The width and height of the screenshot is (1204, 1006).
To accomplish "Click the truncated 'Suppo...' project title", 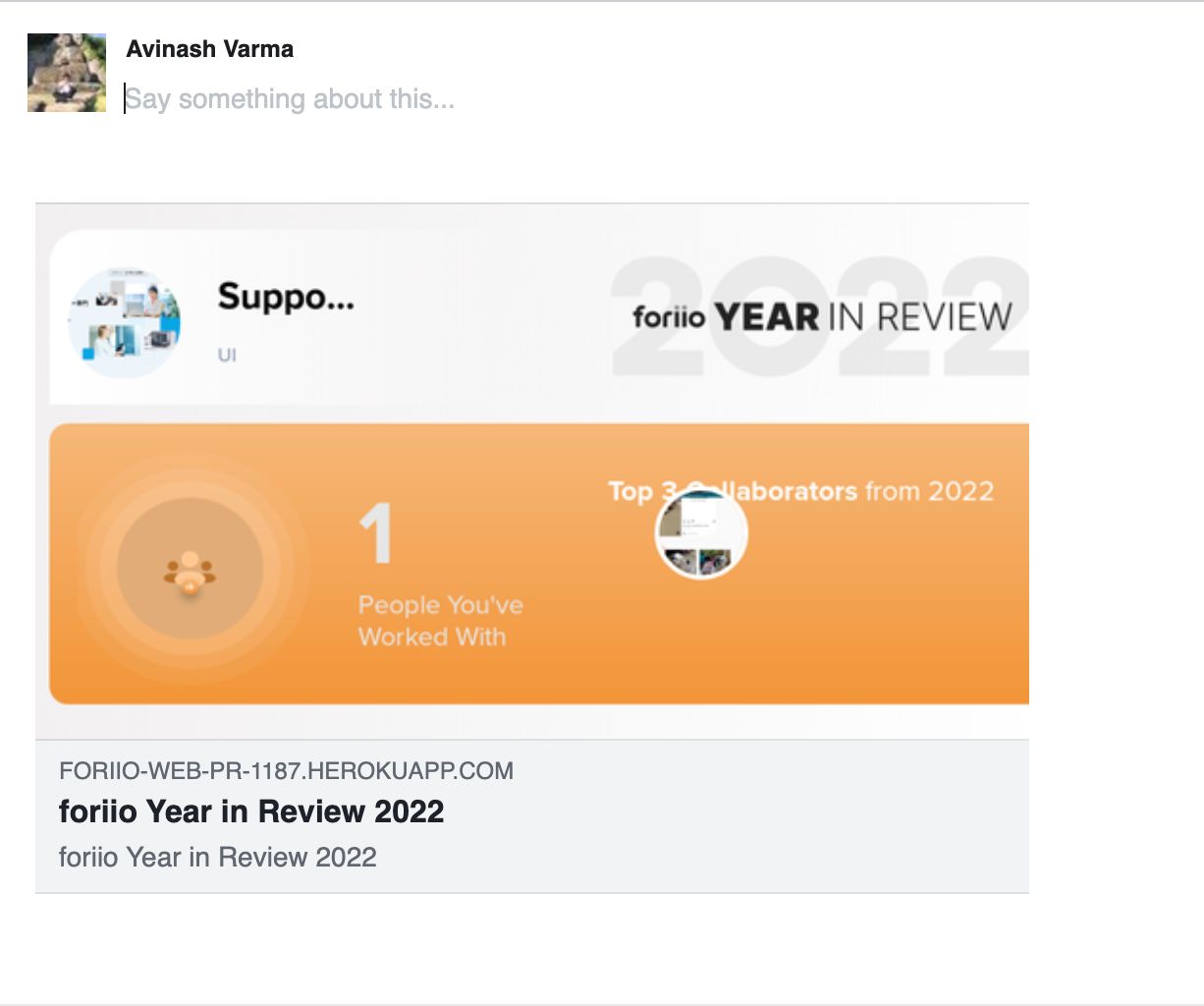I will tap(286, 298).
